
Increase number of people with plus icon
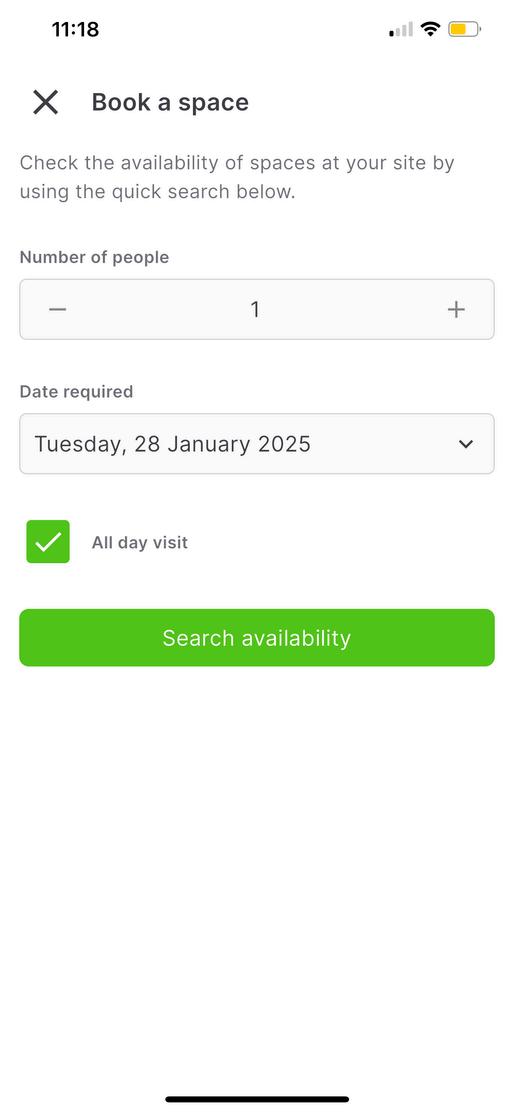pos(456,309)
